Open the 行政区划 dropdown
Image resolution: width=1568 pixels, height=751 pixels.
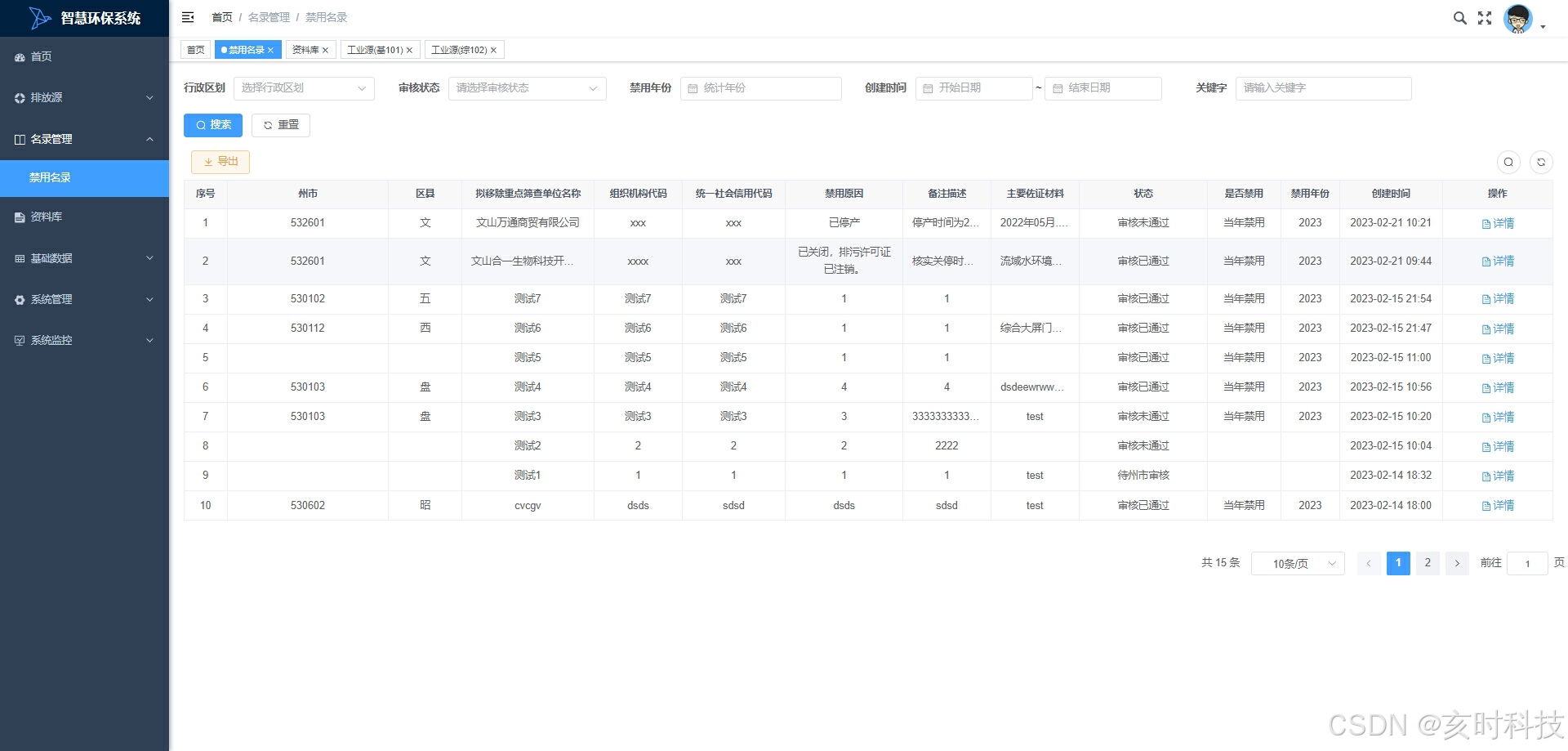(x=304, y=88)
